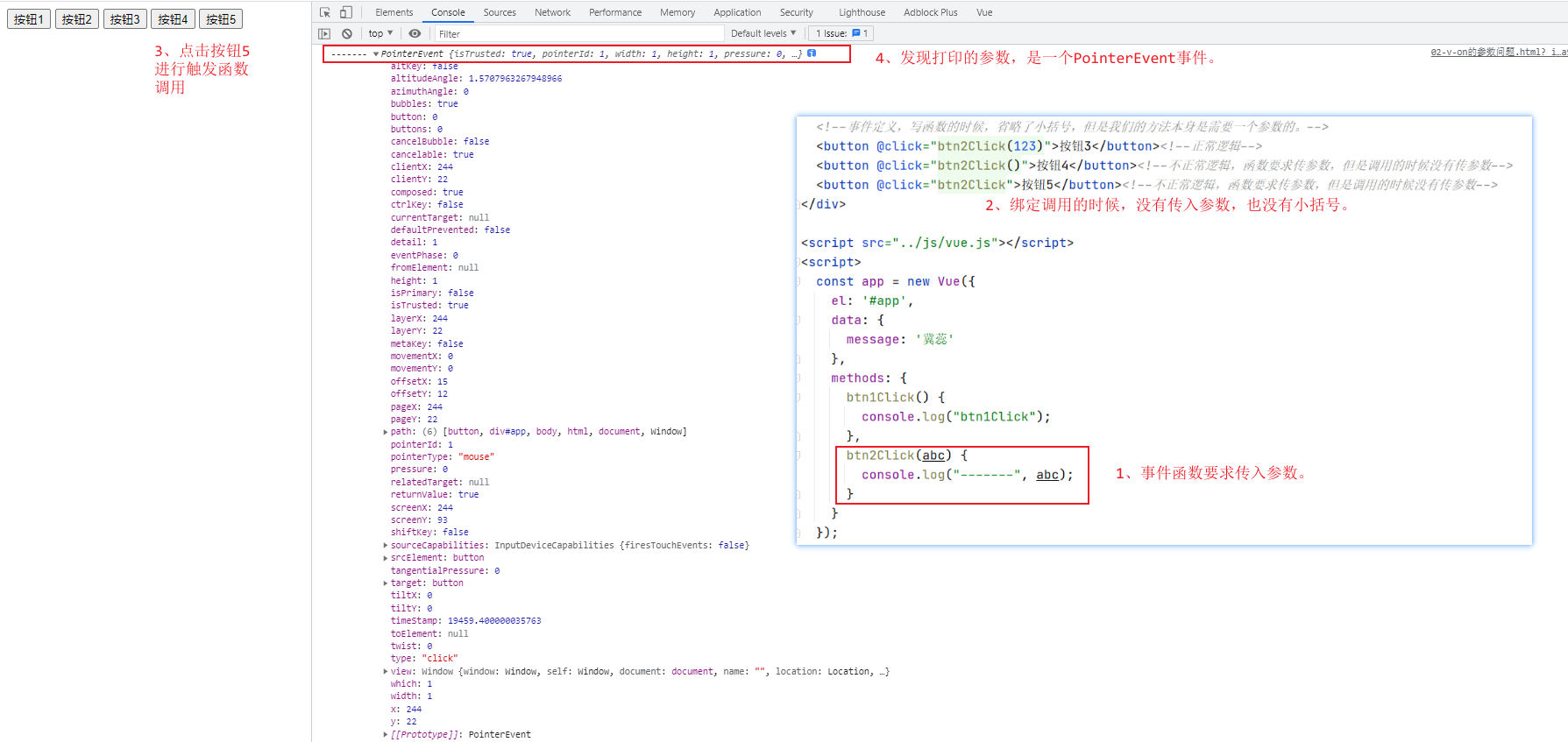Select the tangentialPressure: 0 row
The height and width of the screenshot is (742, 1568).
pyautogui.click(x=445, y=571)
